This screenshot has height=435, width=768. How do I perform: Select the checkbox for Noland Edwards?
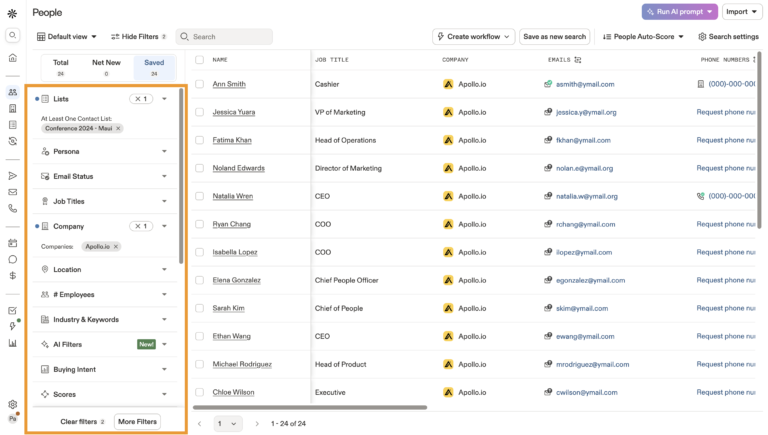[199, 168]
